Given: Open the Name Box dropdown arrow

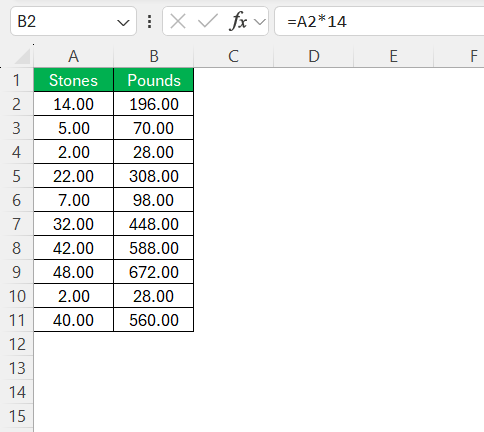Looking at the screenshot, I should 123,23.
